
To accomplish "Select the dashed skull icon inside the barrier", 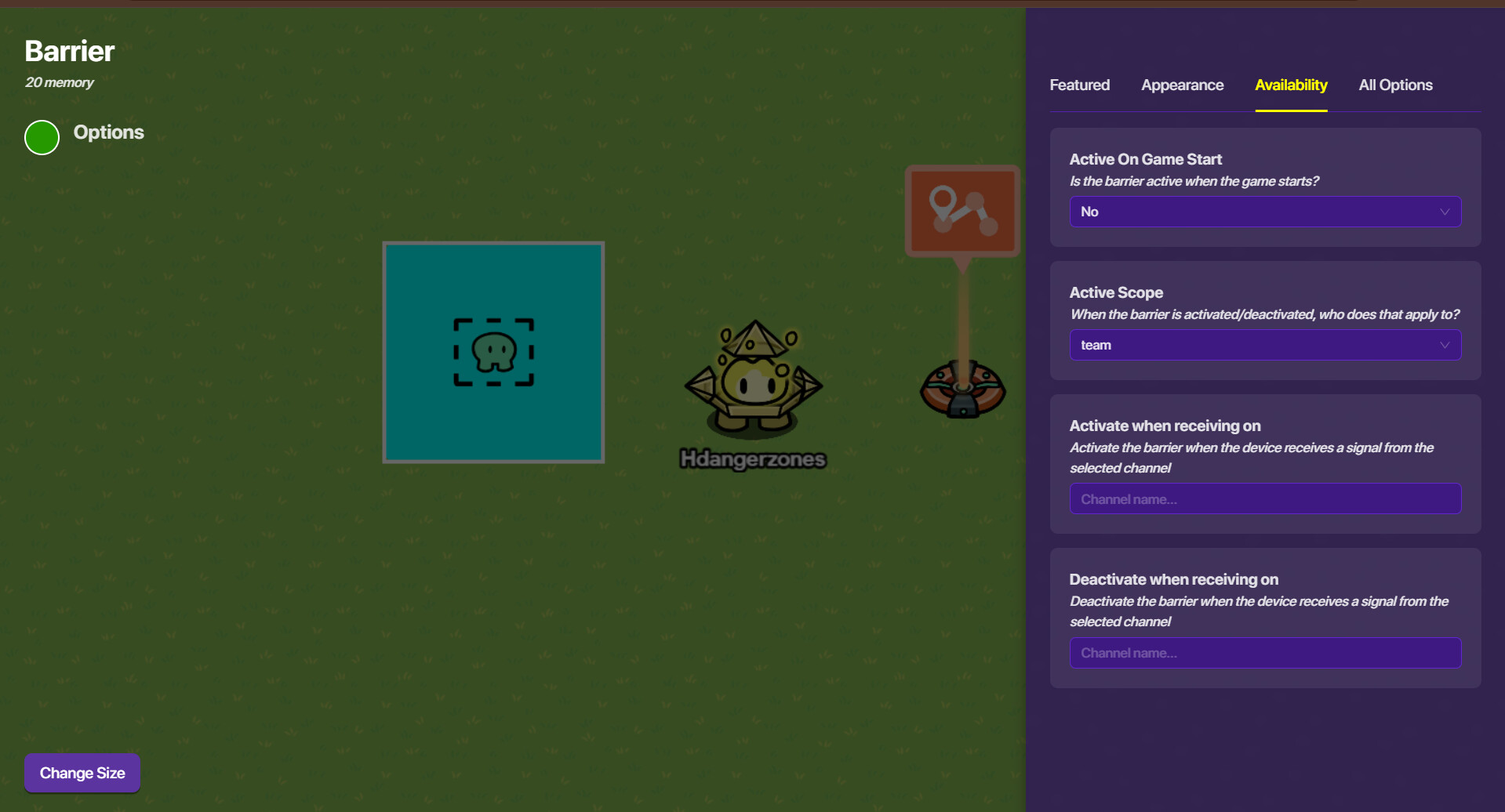I will click(493, 352).
